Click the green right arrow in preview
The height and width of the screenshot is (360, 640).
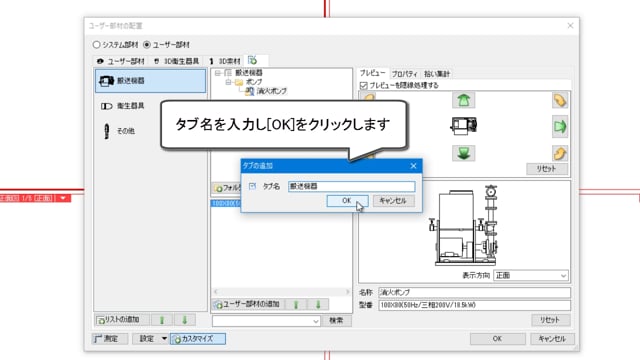560,127
